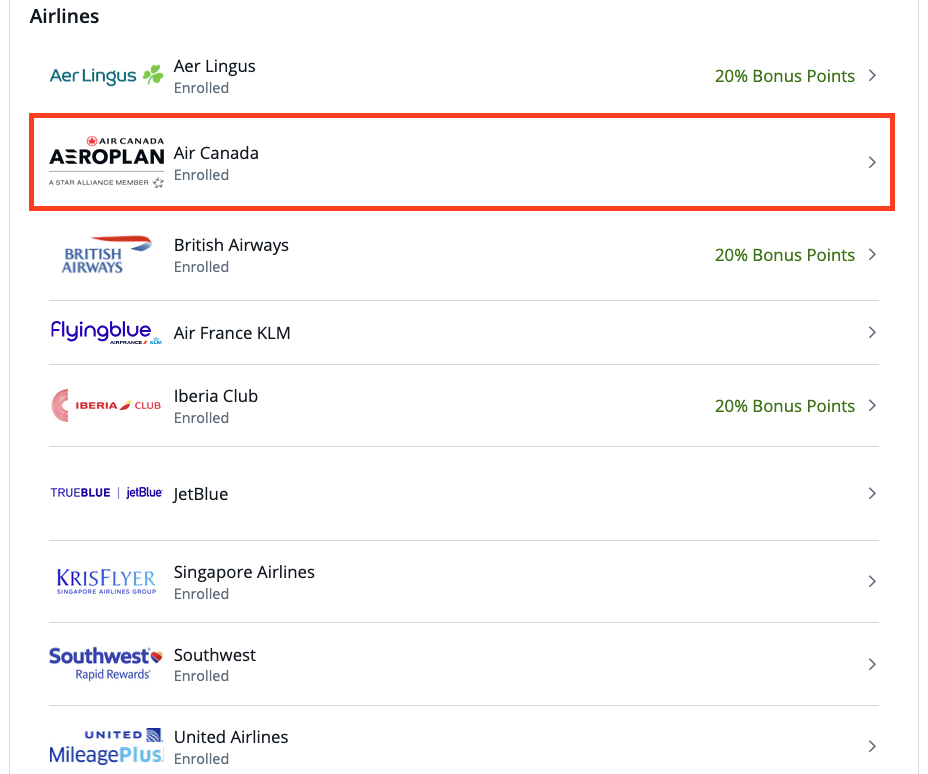Open the Iberia Club 20% Bonus Points offer
This screenshot has width=928, height=774.
[784, 405]
